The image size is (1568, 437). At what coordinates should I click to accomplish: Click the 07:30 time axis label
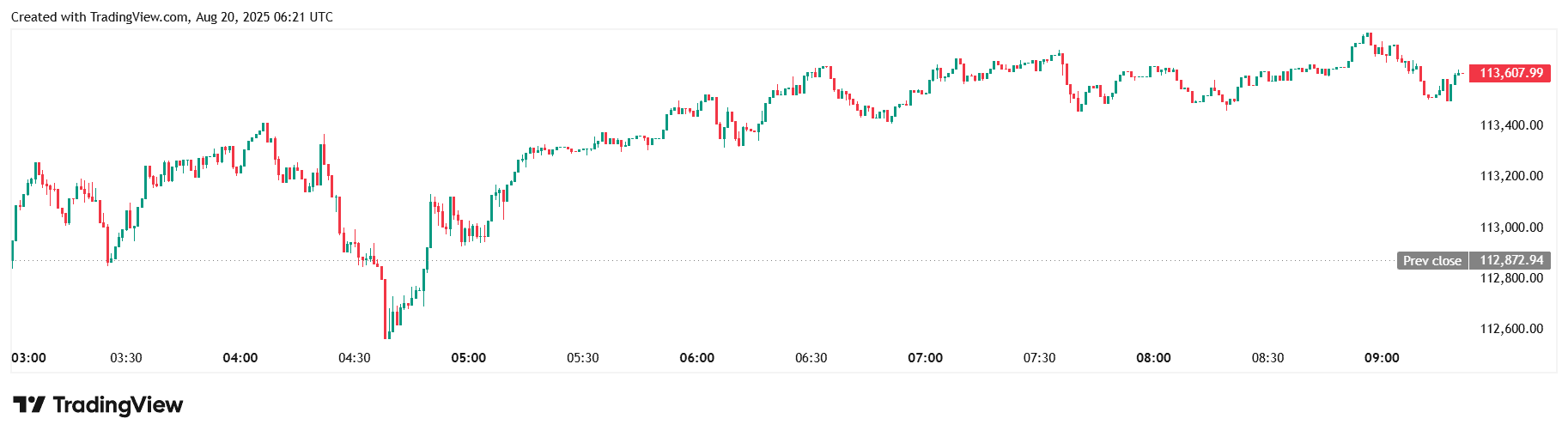tap(1039, 358)
